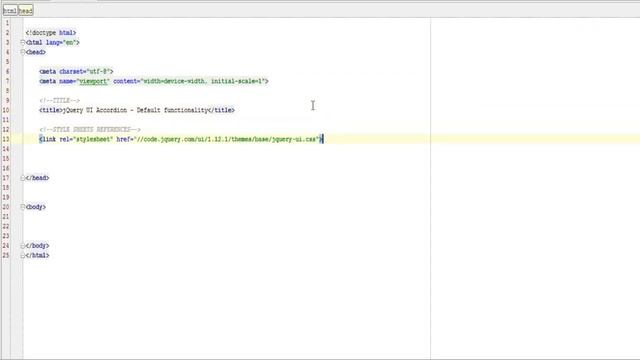
Task: Click the code.jquery.com stylesheet href URL
Action: click(227, 139)
